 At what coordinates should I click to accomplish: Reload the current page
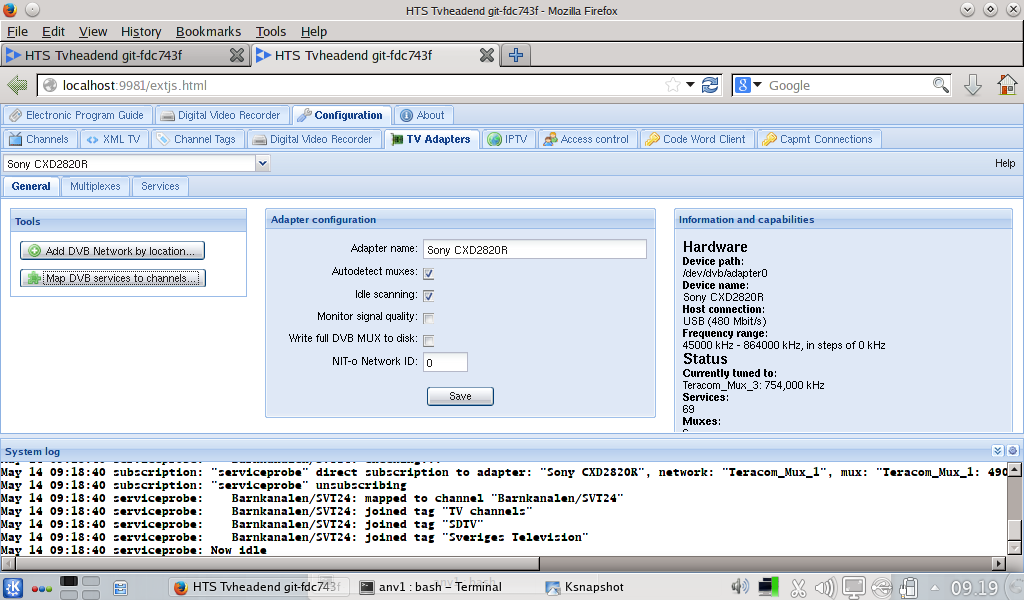tap(710, 85)
